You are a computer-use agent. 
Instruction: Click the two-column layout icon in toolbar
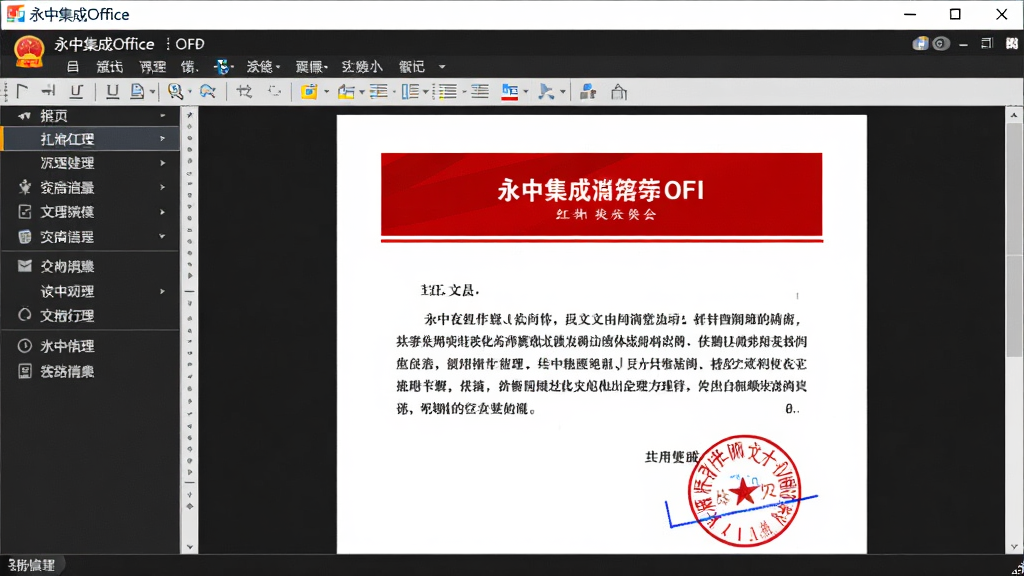[410, 91]
